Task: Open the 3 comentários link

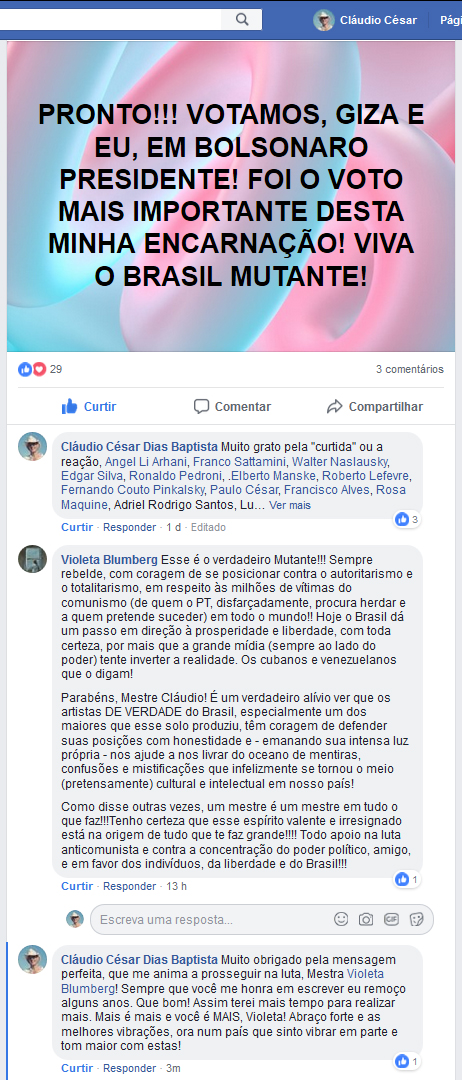Action: pyautogui.click(x=410, y=369)
